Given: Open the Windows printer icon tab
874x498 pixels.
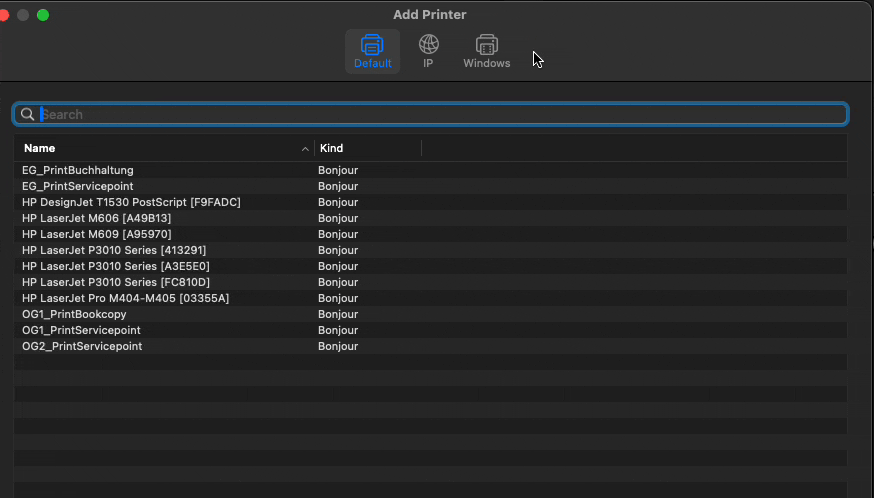Looking at the screenshot, I should [x=487, y=45].
